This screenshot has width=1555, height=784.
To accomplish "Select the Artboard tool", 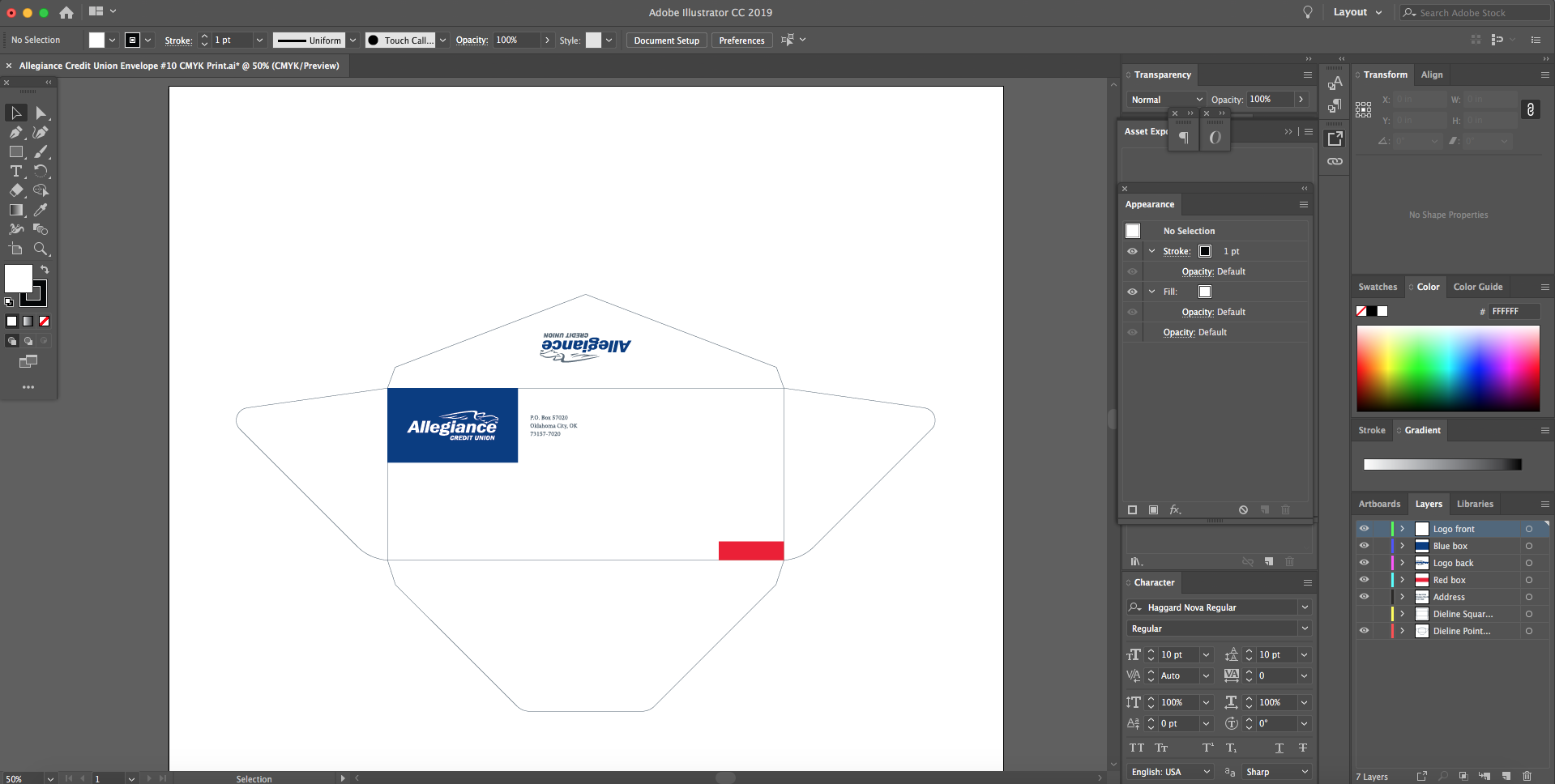I will [x=16, y=249].
